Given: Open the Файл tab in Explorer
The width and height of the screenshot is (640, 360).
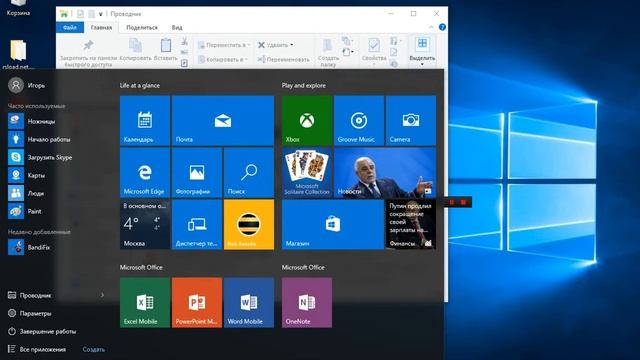Looking at the screenshot, I should click(70, 27).
